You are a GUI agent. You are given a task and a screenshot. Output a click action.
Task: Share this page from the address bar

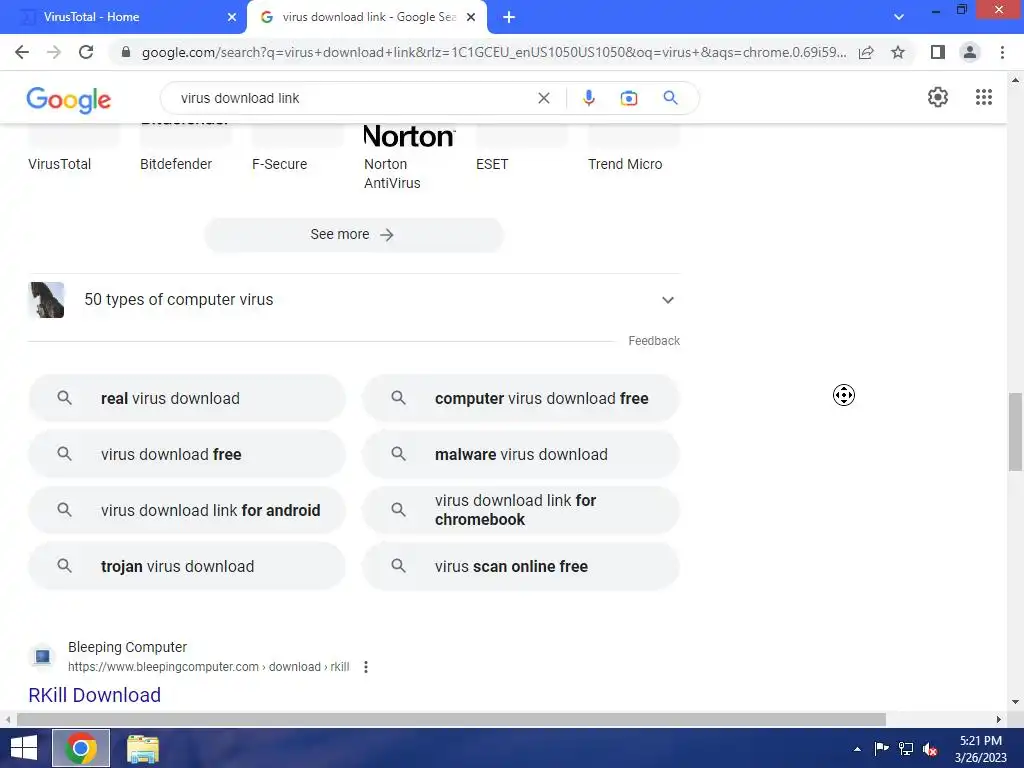[x=866, y=52]
